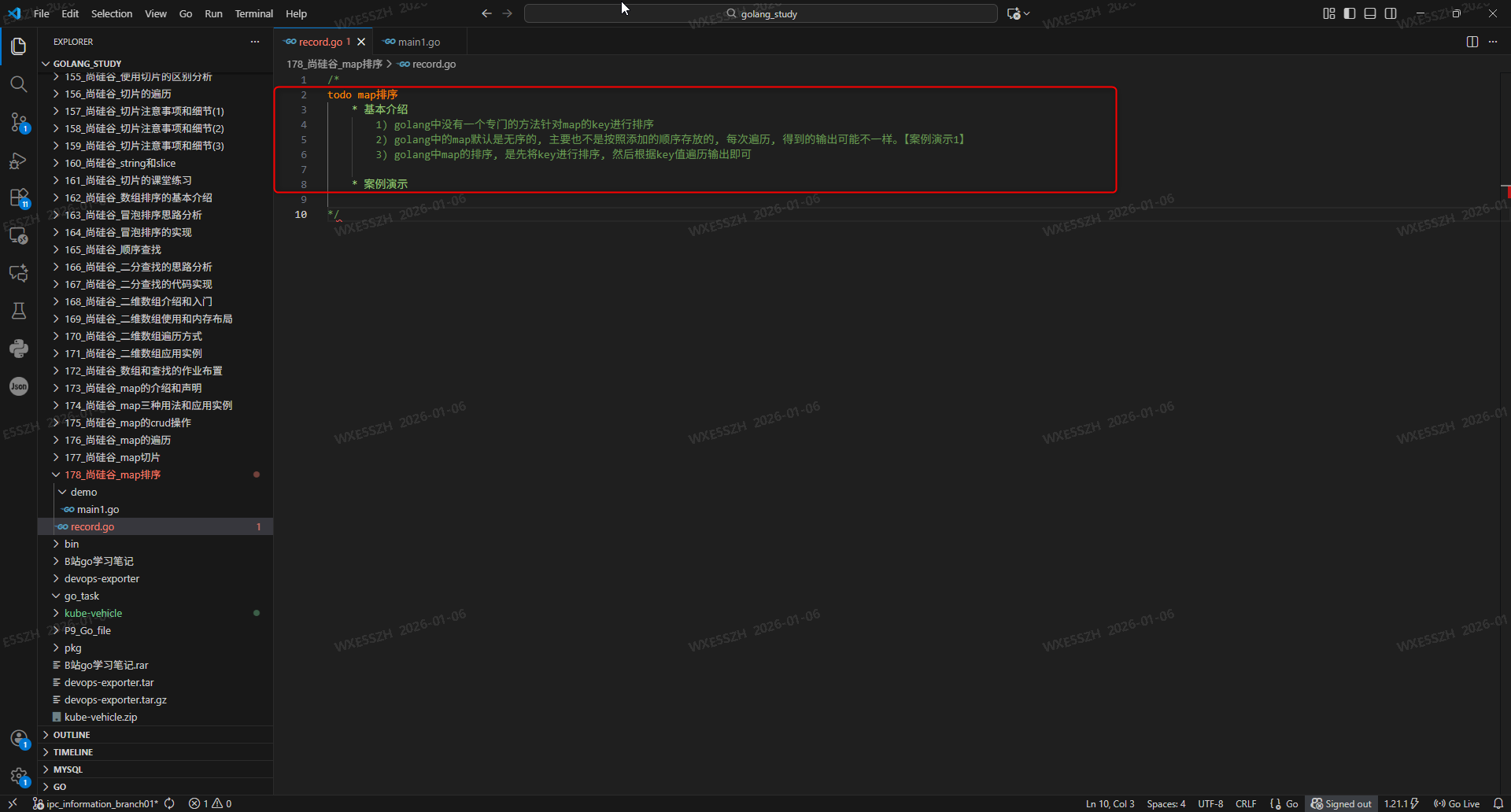Switch to the main1.go editor tab
The image size is (1511, 812).
[417, 42]
